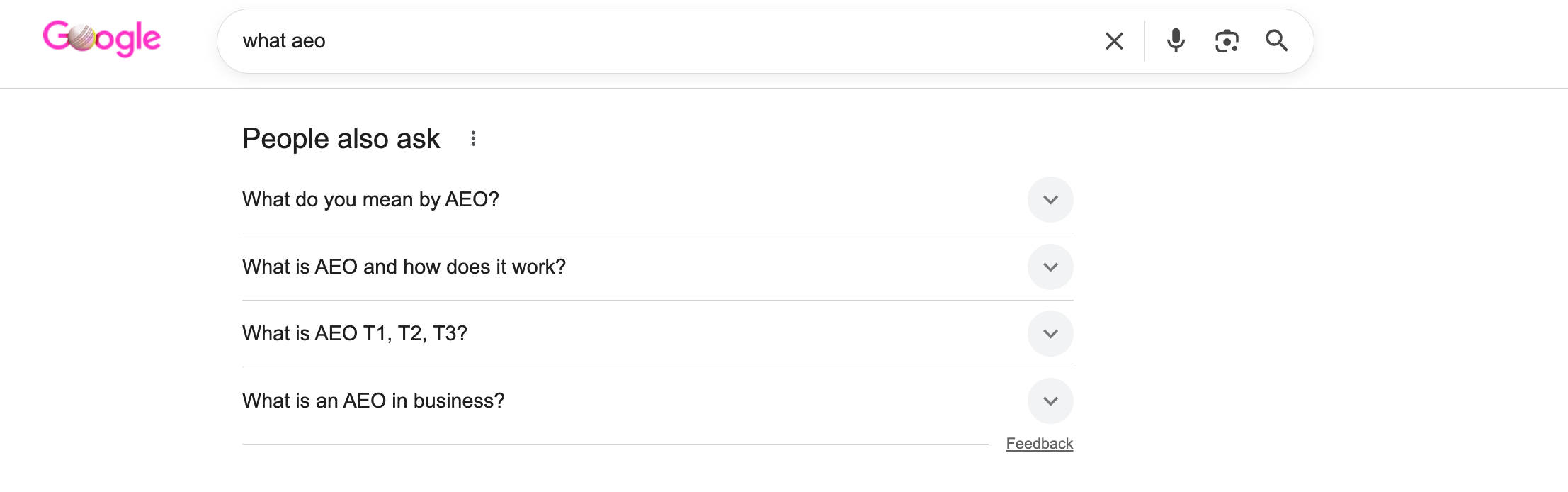Open the People also ask three-dot menu
The height and width of the screenshot is (492, 1568).
coord(473,138)
